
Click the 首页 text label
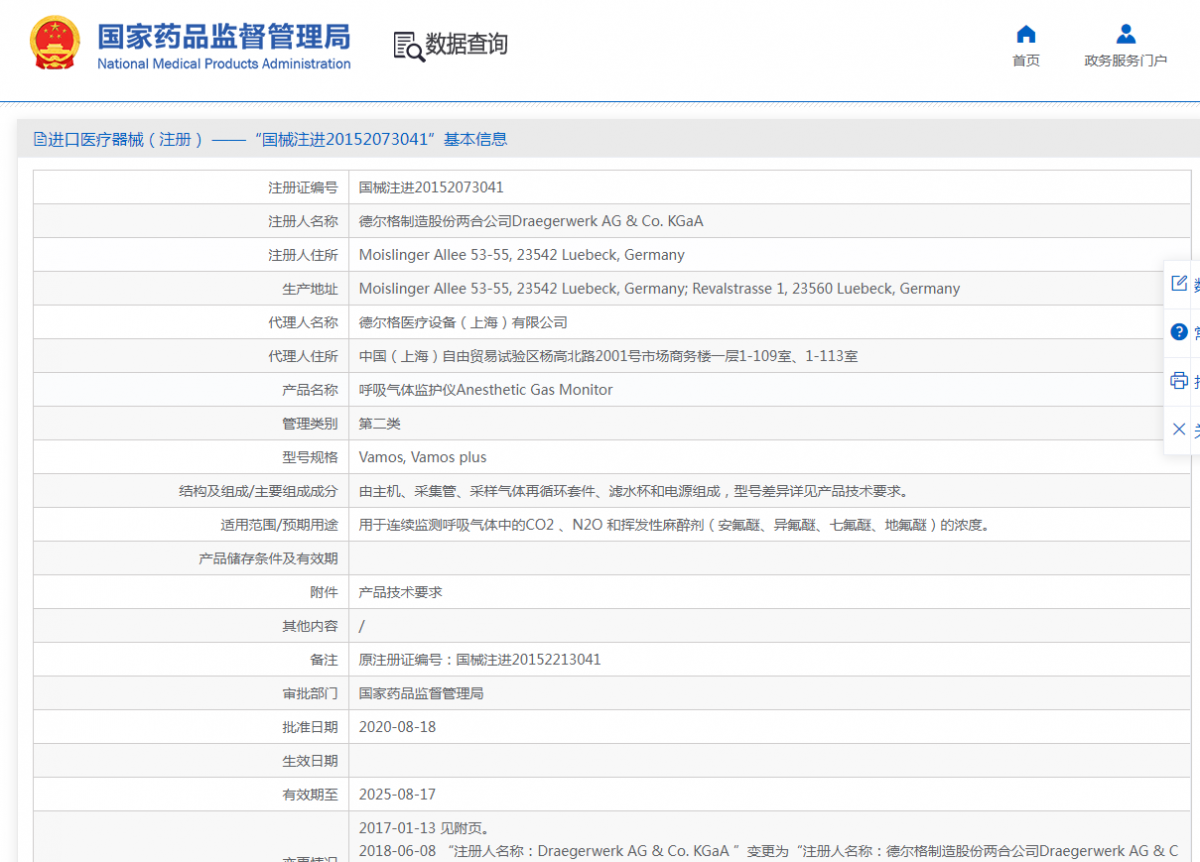point(1025,61)
